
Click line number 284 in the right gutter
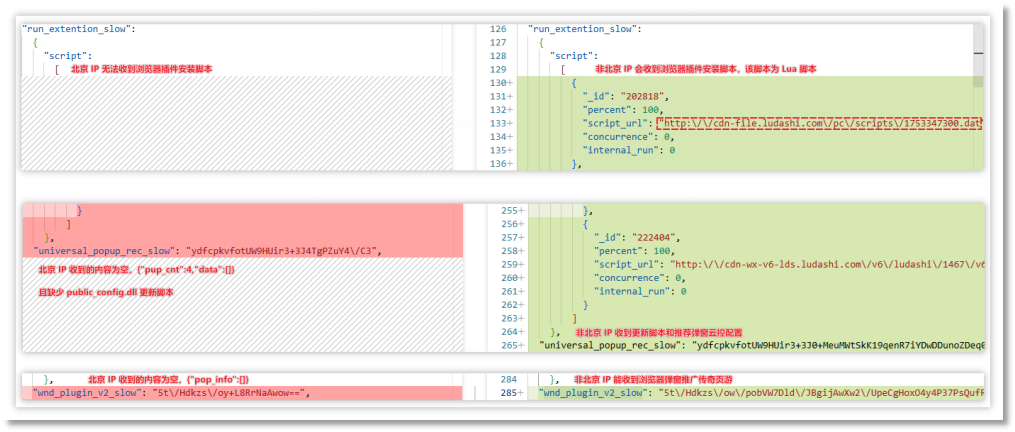click(x=508, y=379)
